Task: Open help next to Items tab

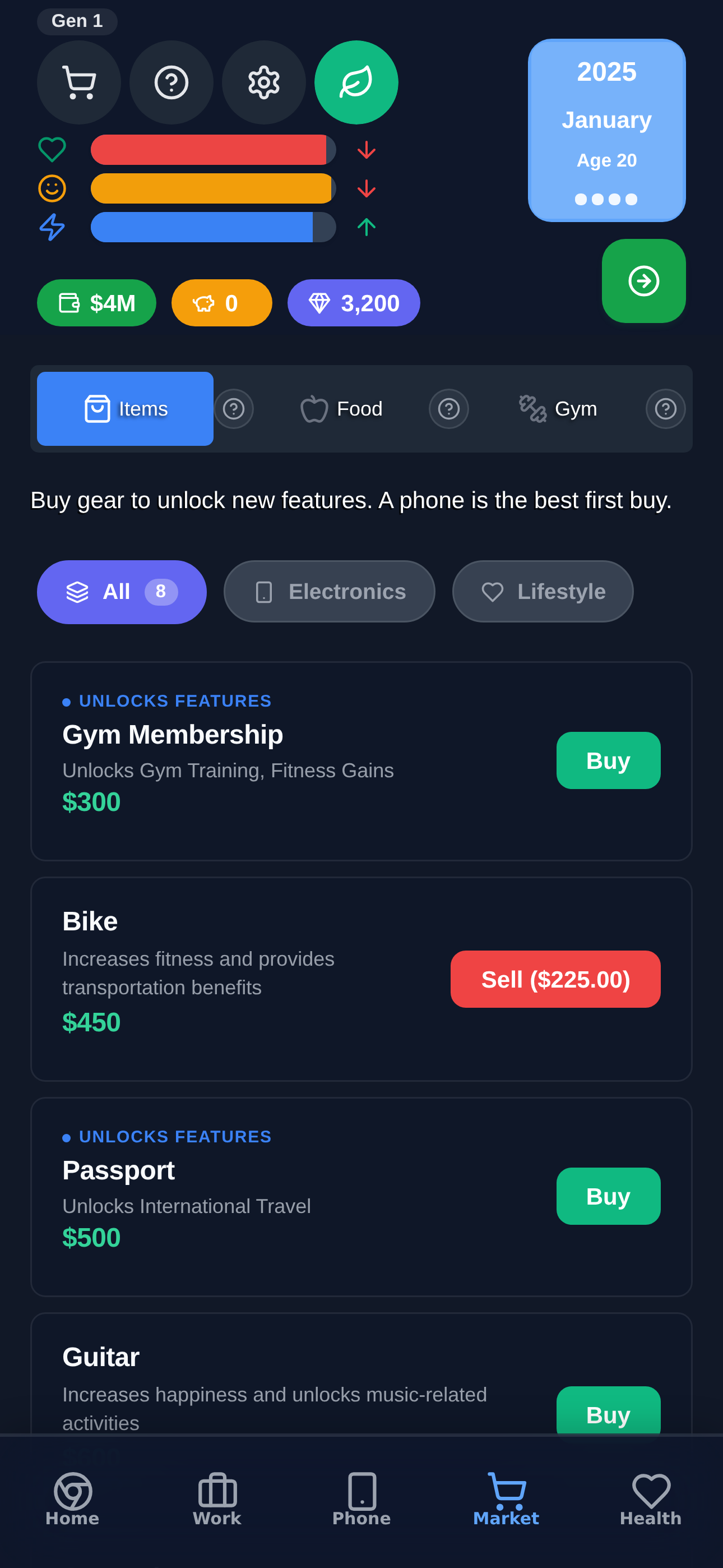Action: [234, 409]
